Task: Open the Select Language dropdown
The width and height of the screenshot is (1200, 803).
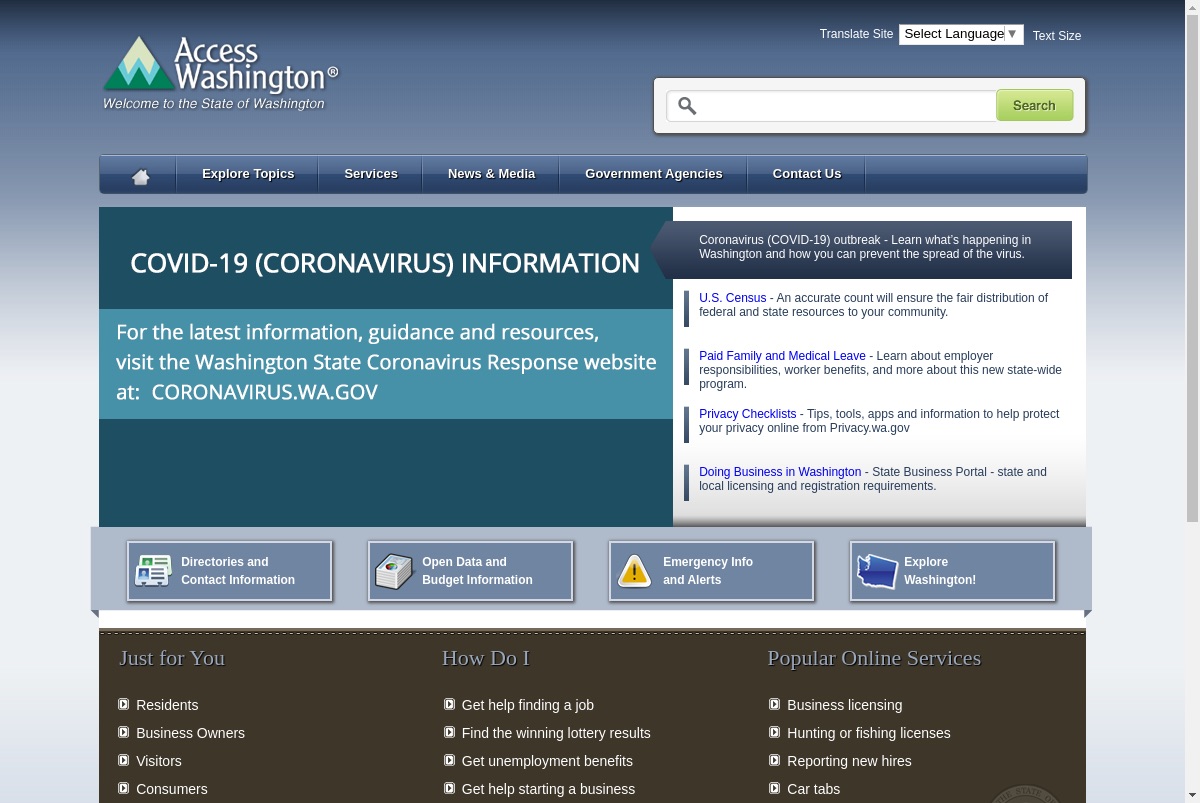Action: [x=961, y=34]
